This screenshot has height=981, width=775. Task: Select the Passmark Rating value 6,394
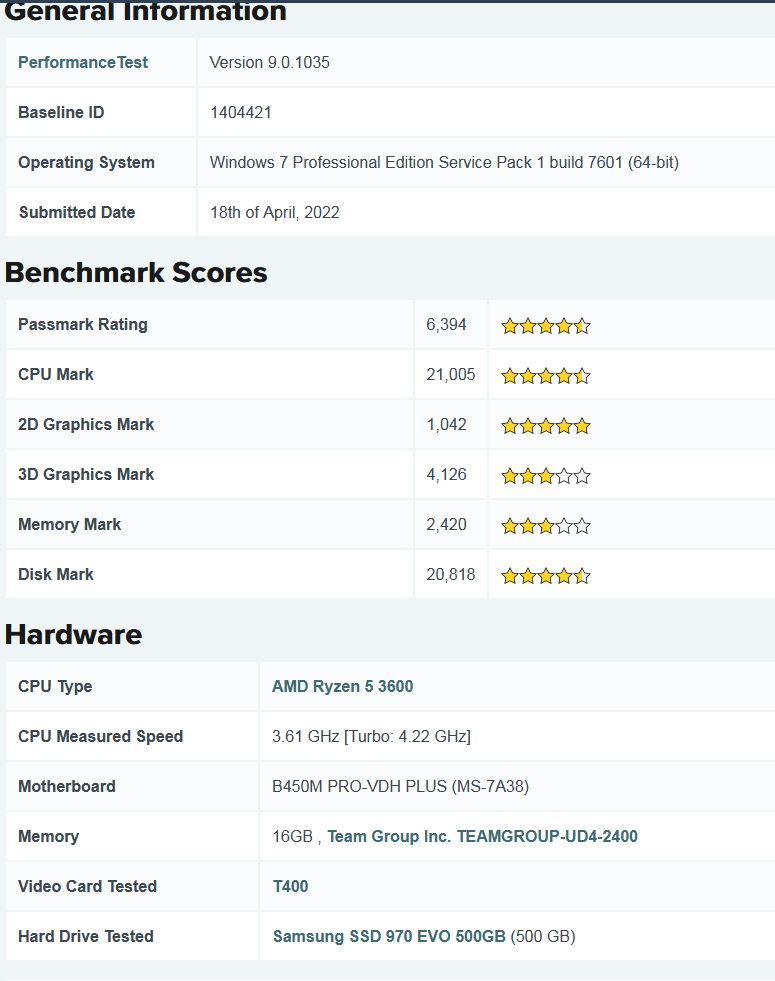pos(446,325)
